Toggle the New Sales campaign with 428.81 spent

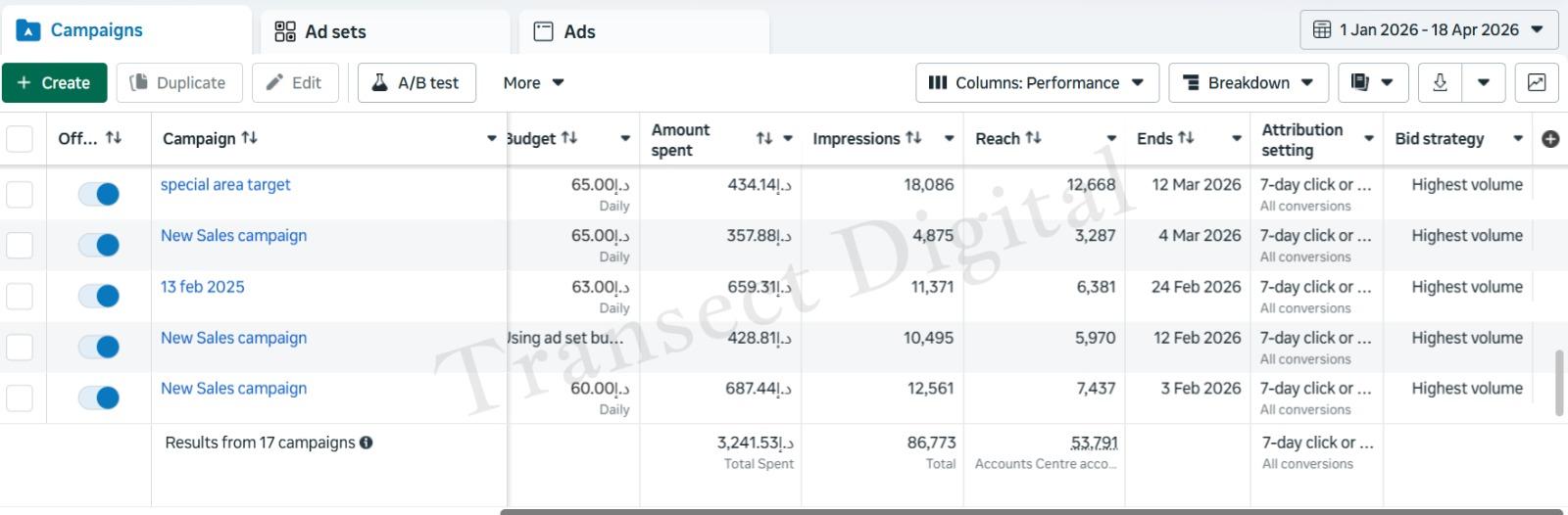coord(99,347)
